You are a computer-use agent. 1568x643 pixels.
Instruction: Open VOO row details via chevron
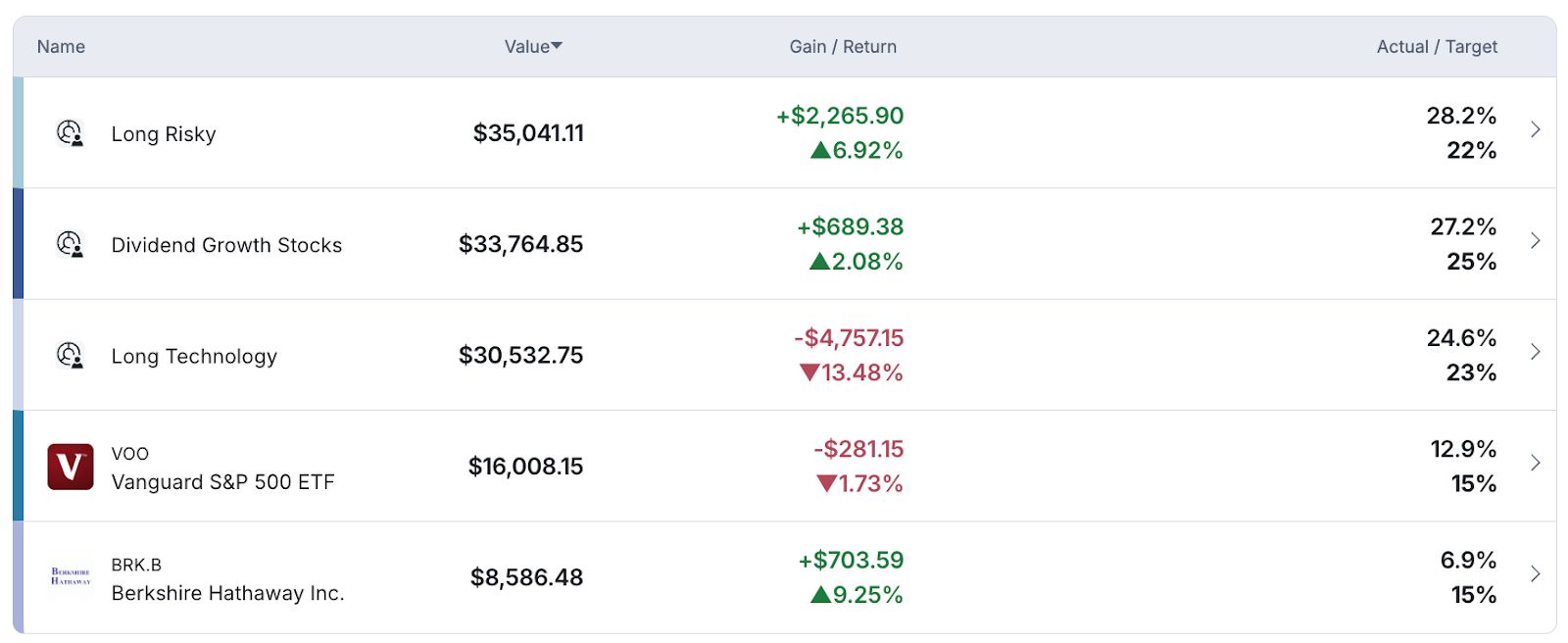[x=1536, y=463]
